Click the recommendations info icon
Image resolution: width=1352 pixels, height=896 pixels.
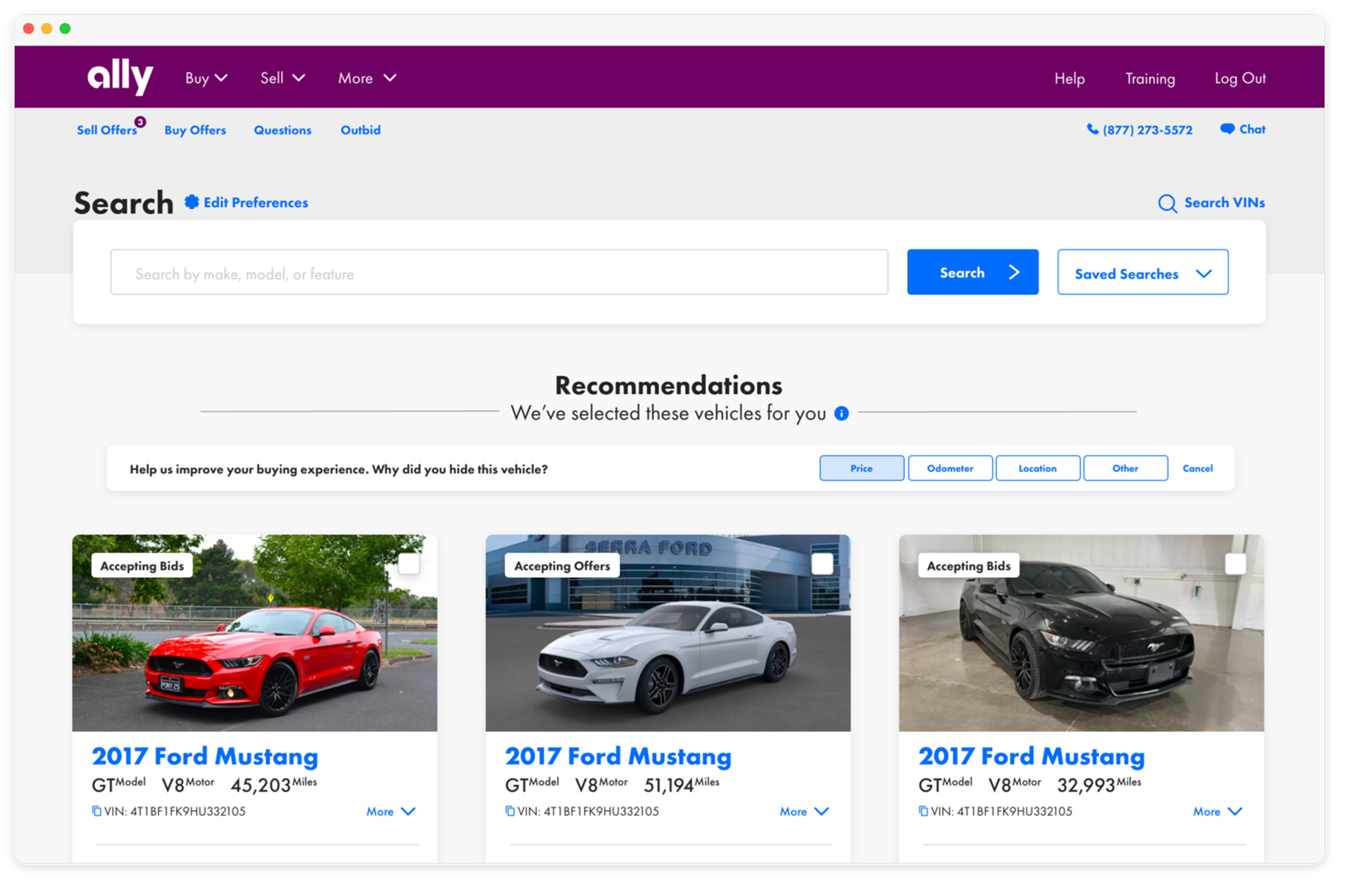(841, 413)
